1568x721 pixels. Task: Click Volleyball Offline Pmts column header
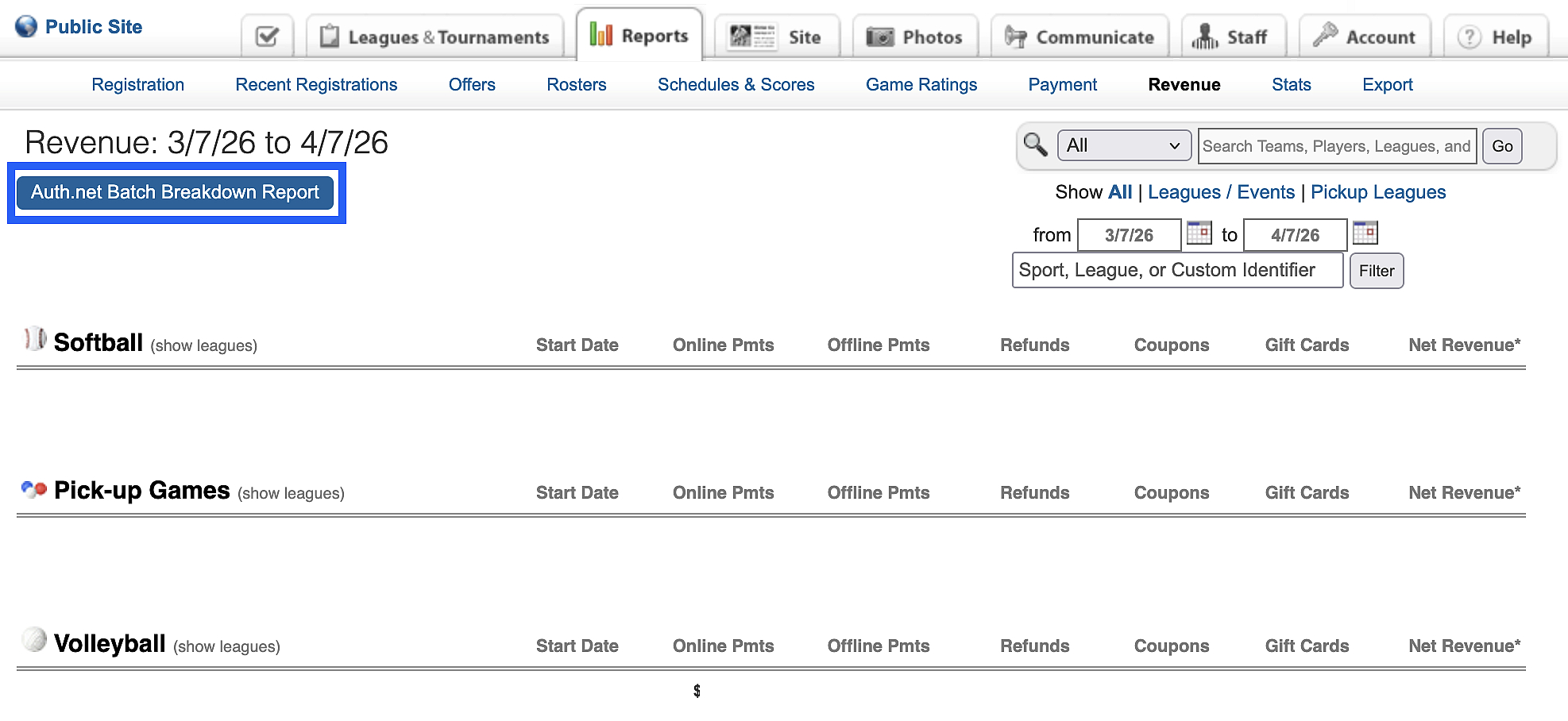[879, 646]
